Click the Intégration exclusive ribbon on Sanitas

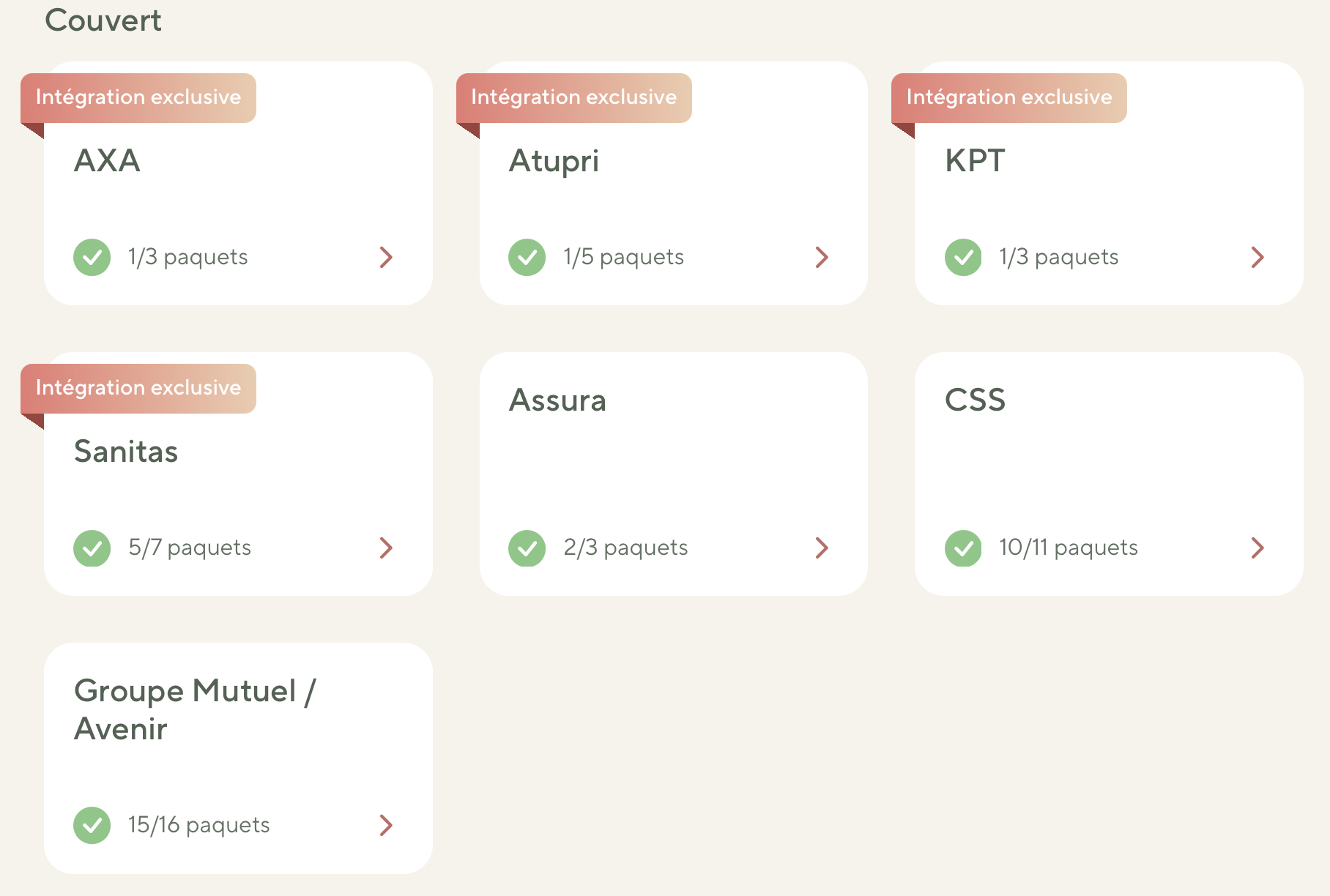(138, 388)
